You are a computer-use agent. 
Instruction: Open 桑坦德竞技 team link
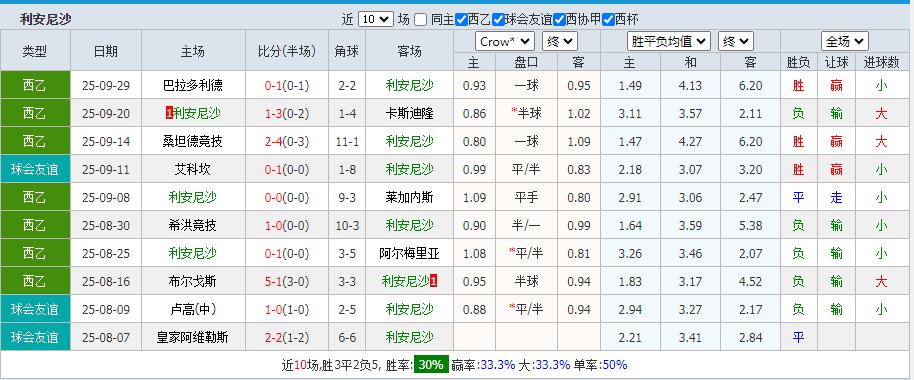pyautogui.click(x=193, y=142)
